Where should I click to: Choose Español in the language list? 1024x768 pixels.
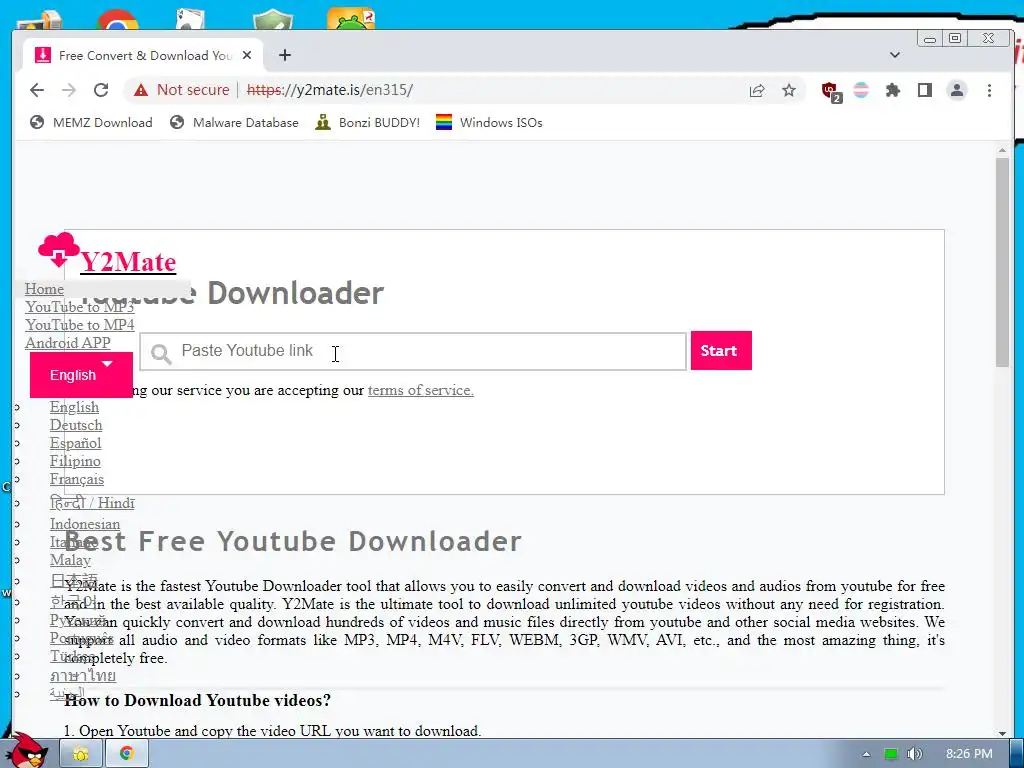tap(76, 443)
